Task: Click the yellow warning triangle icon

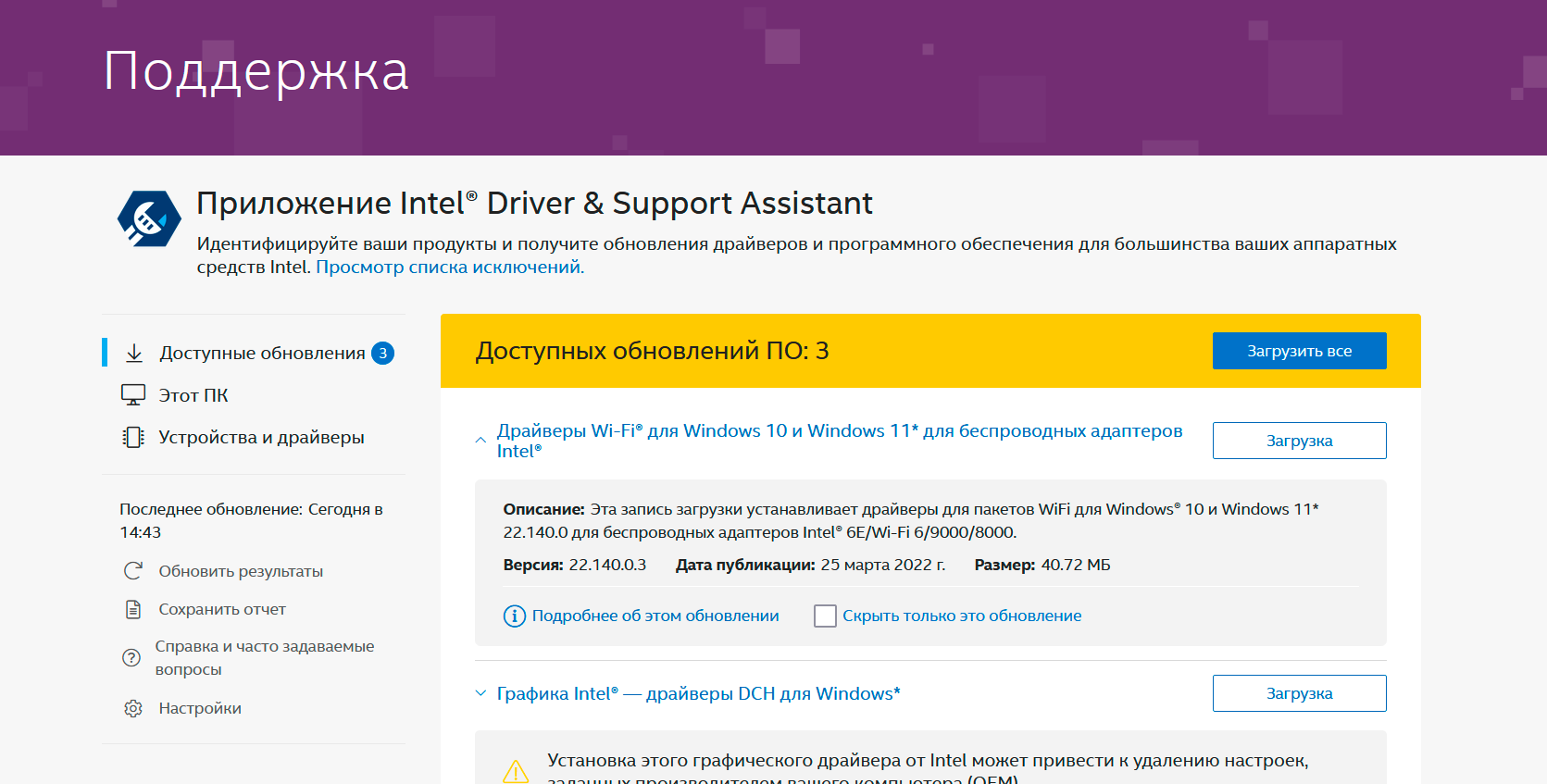Action: click(516, 770)
